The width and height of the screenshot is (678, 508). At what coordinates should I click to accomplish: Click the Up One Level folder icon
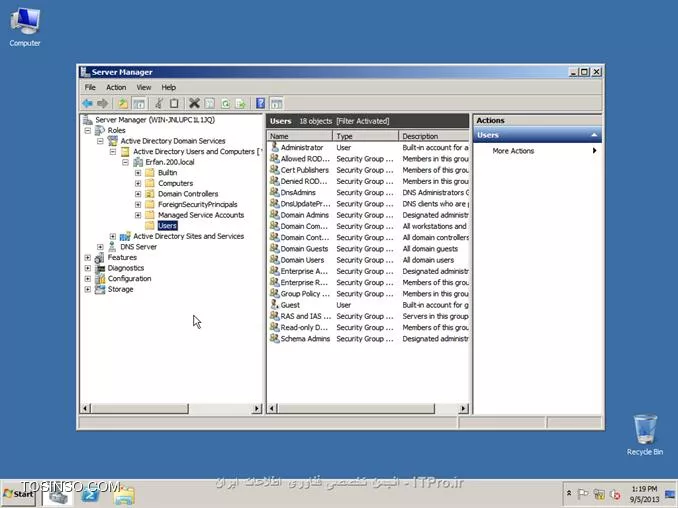tap(123, 103)
